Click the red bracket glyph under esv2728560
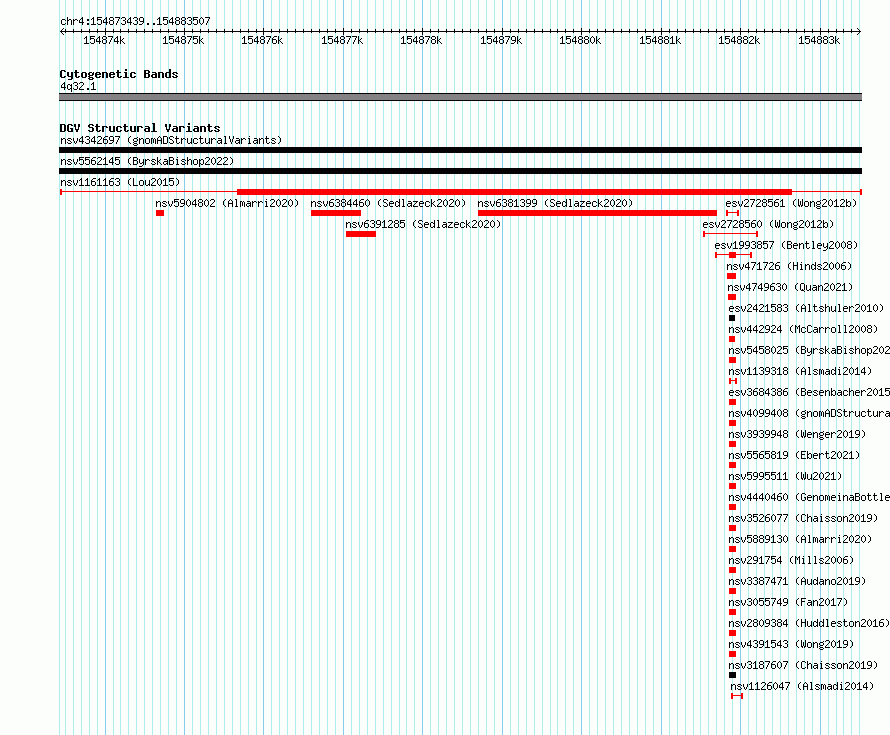This screenshot has width=890, height=735. (731, 234)
